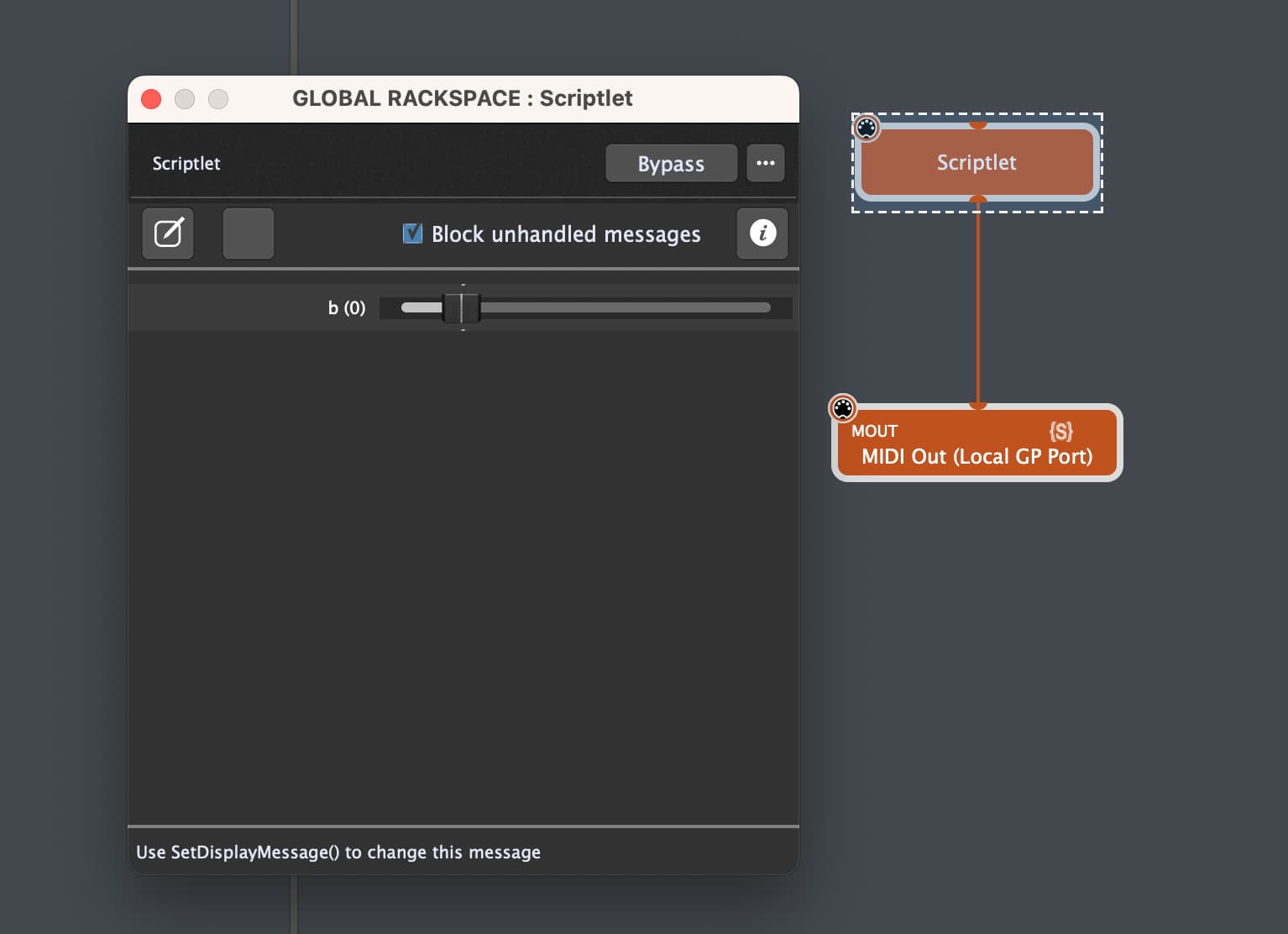Click the info icon in Scriptlet window
Image resolution: width=1288 pixels, height=934 pixels.
pyautogui.click(x=762, y=233)
